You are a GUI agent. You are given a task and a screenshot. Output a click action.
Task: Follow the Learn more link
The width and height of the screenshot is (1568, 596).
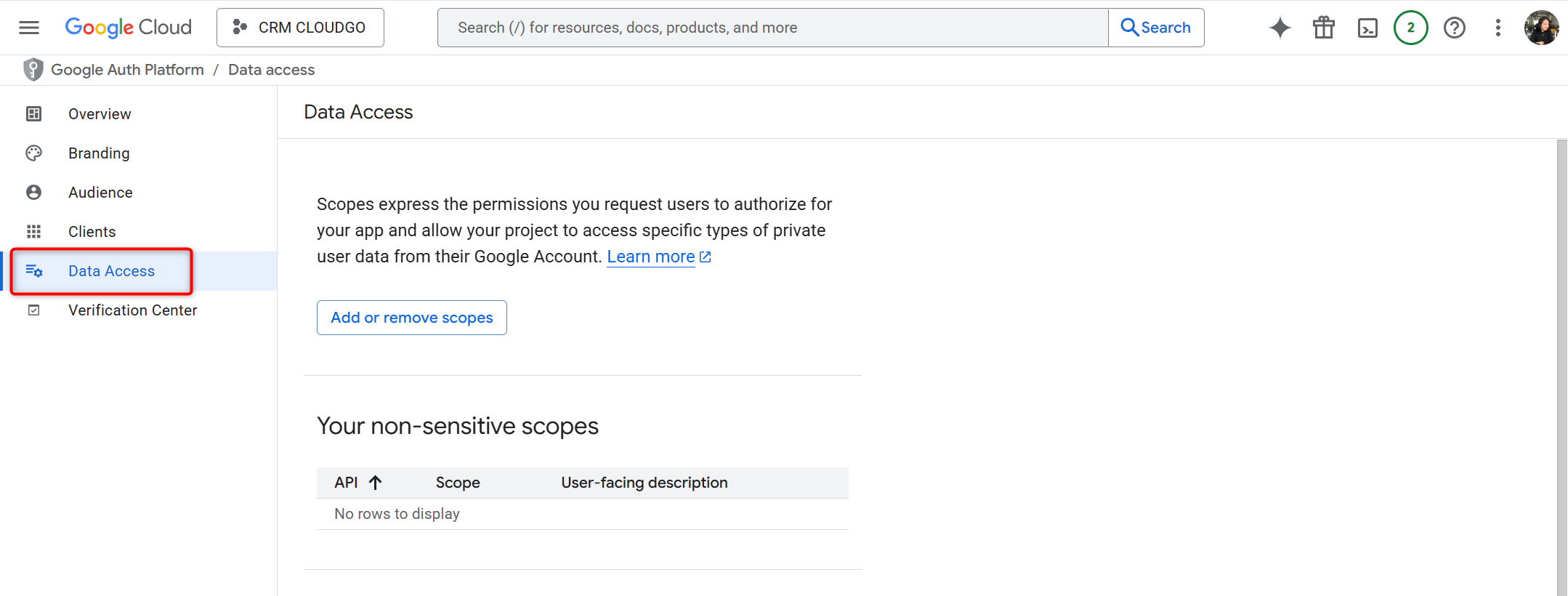(651, 257)
